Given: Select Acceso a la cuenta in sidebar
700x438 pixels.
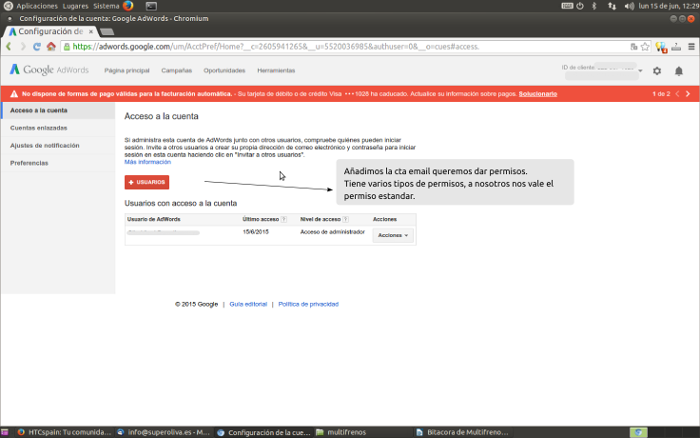Looking at the screenshot, I should 58,110.
